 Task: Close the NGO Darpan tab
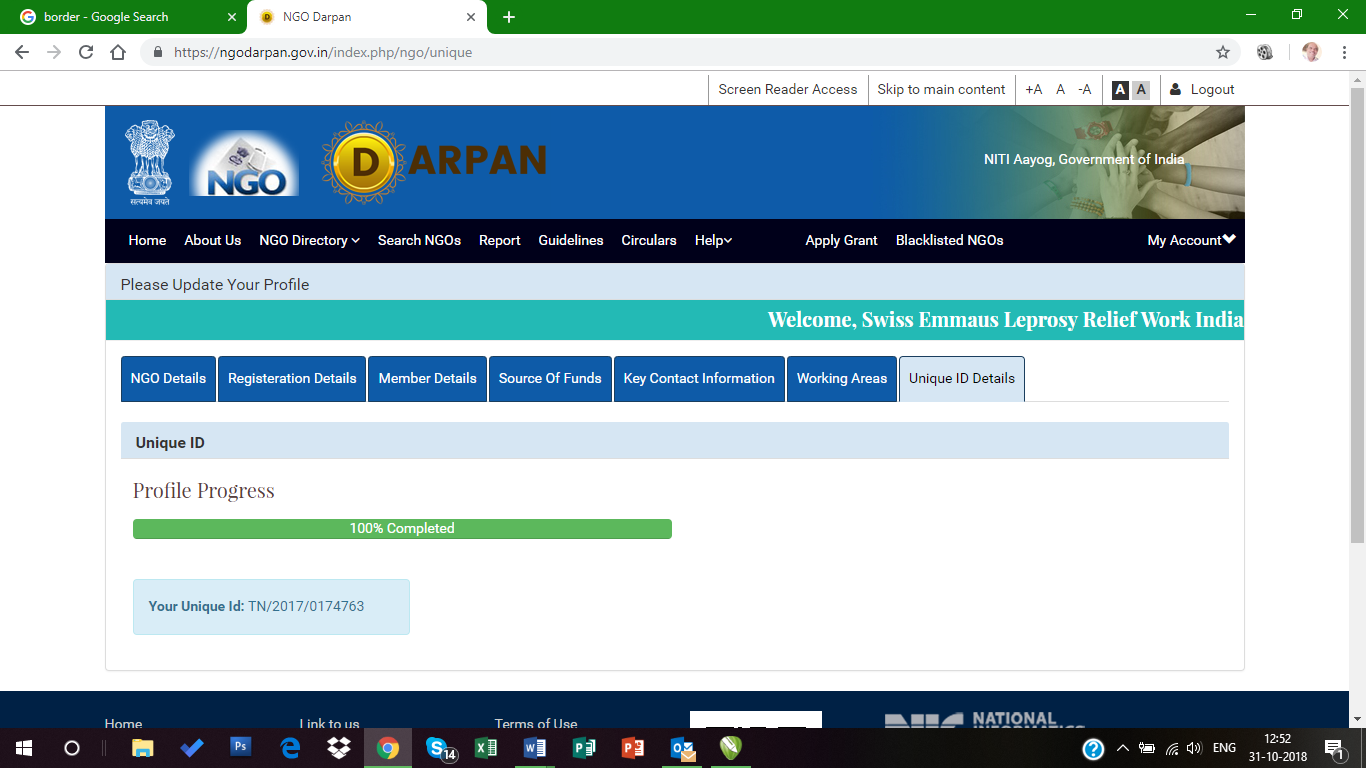click(x=471, y=17)
